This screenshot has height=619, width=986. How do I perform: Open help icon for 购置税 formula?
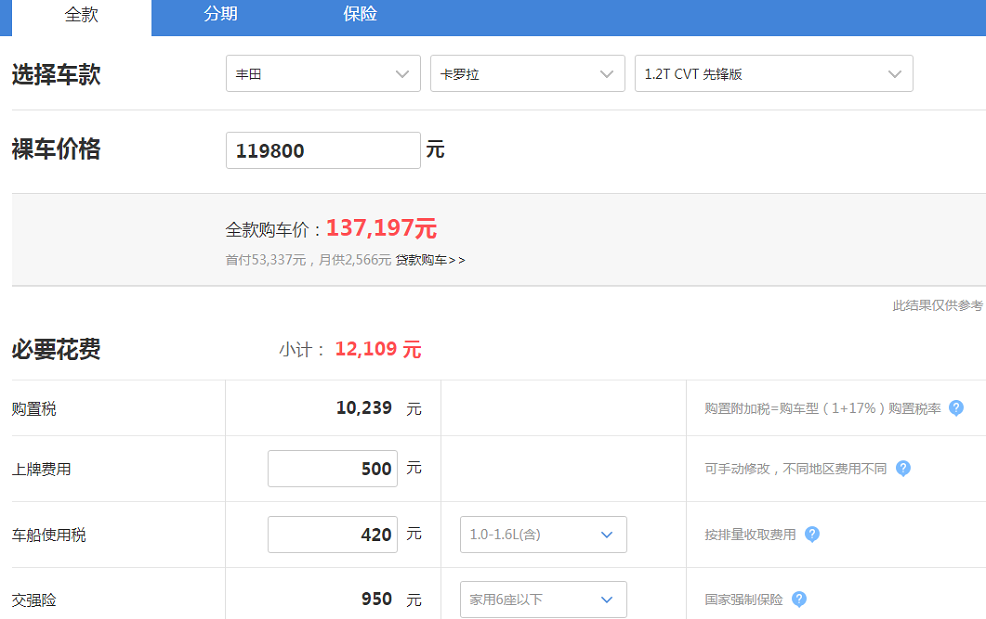click(956, 408)
